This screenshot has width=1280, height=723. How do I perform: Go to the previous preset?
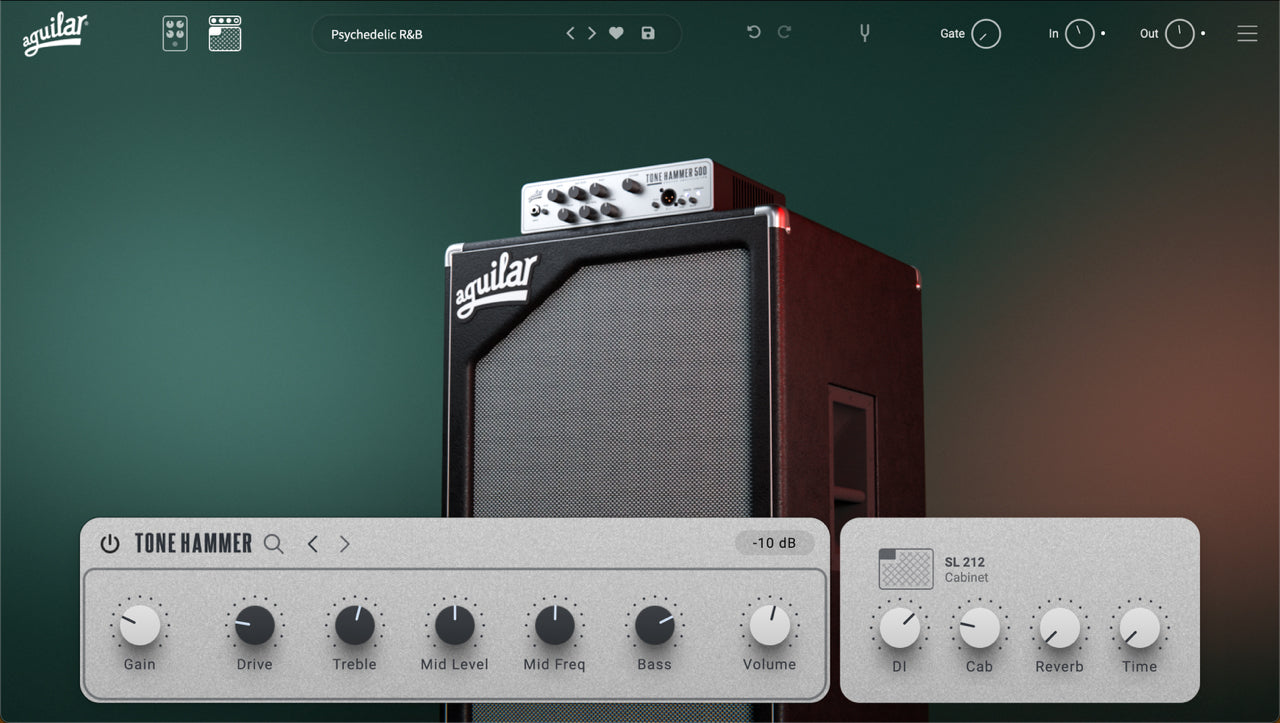570,32
